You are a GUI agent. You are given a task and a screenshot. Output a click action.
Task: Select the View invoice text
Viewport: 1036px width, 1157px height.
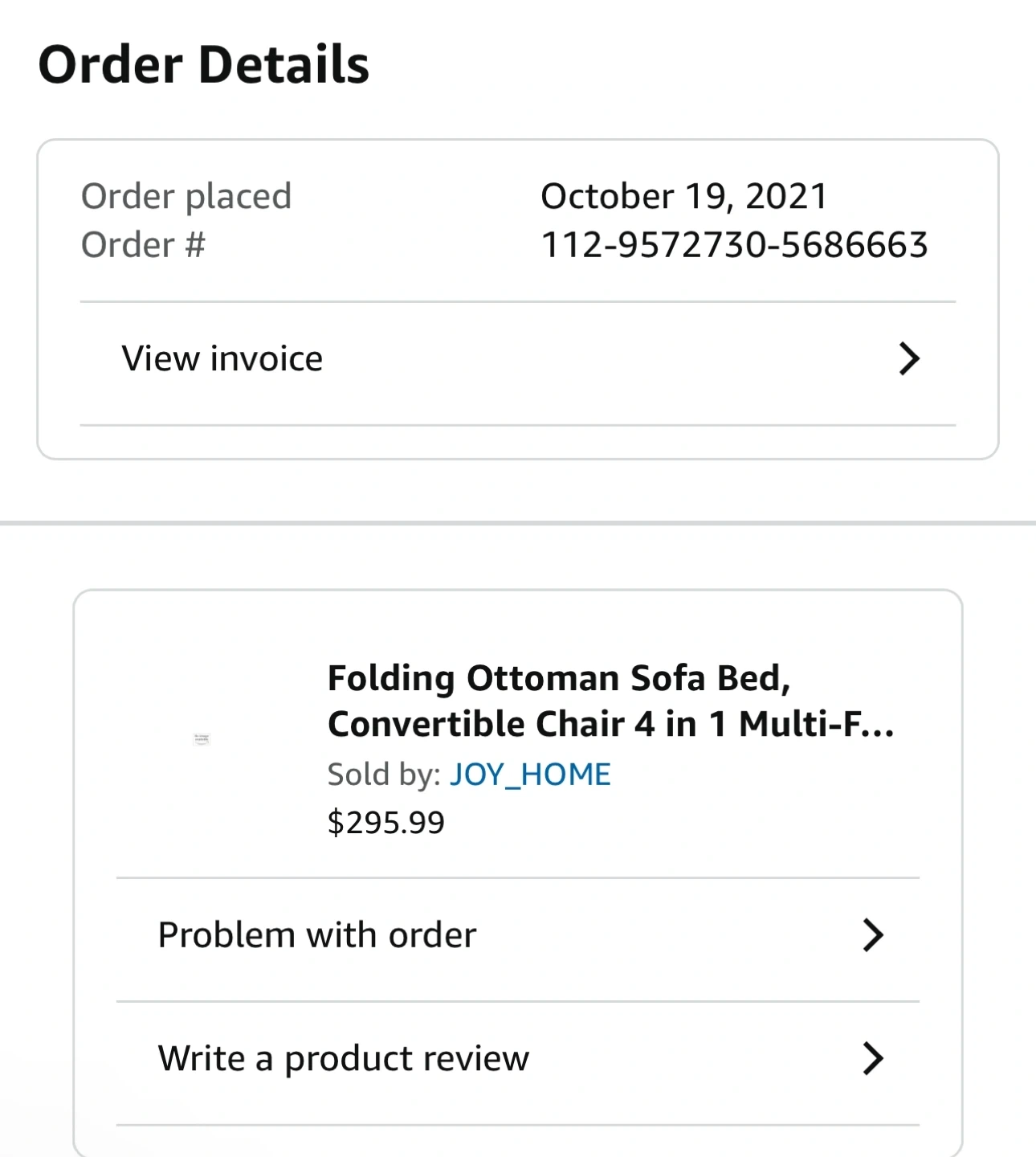222,358
